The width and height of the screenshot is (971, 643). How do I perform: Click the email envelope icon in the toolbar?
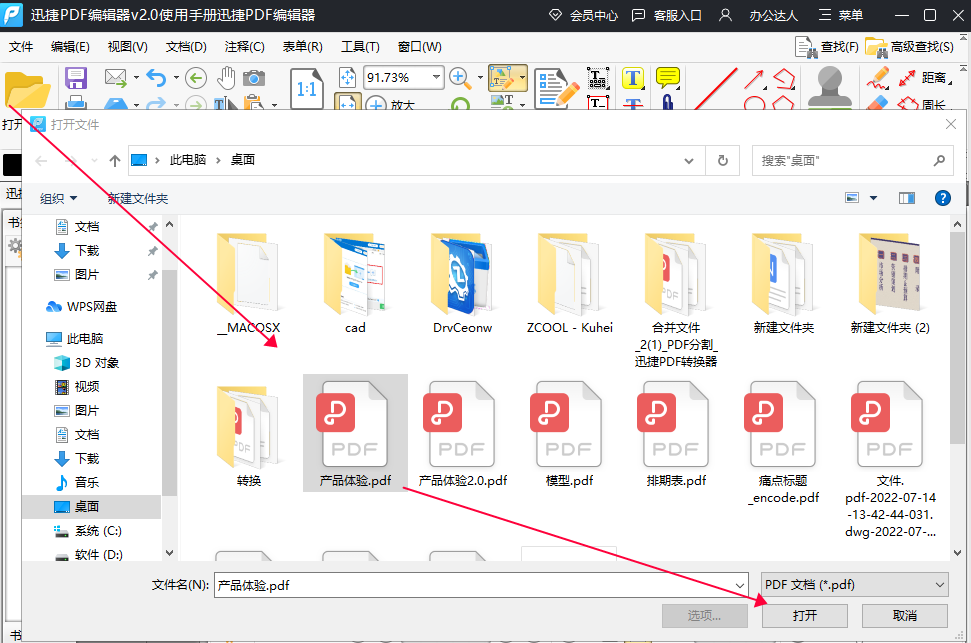116,77
